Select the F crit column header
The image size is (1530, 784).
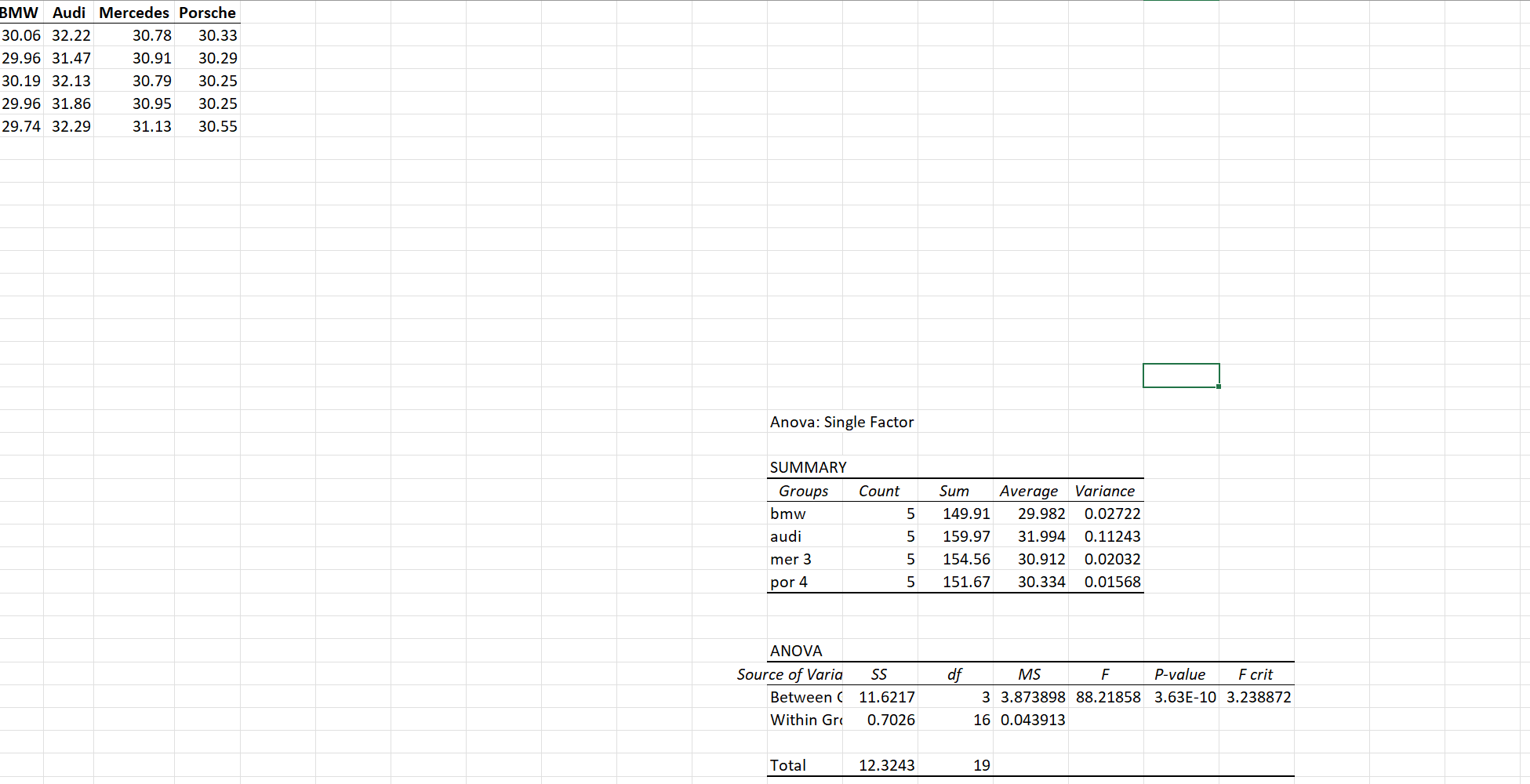click(x=1256, y=674)
